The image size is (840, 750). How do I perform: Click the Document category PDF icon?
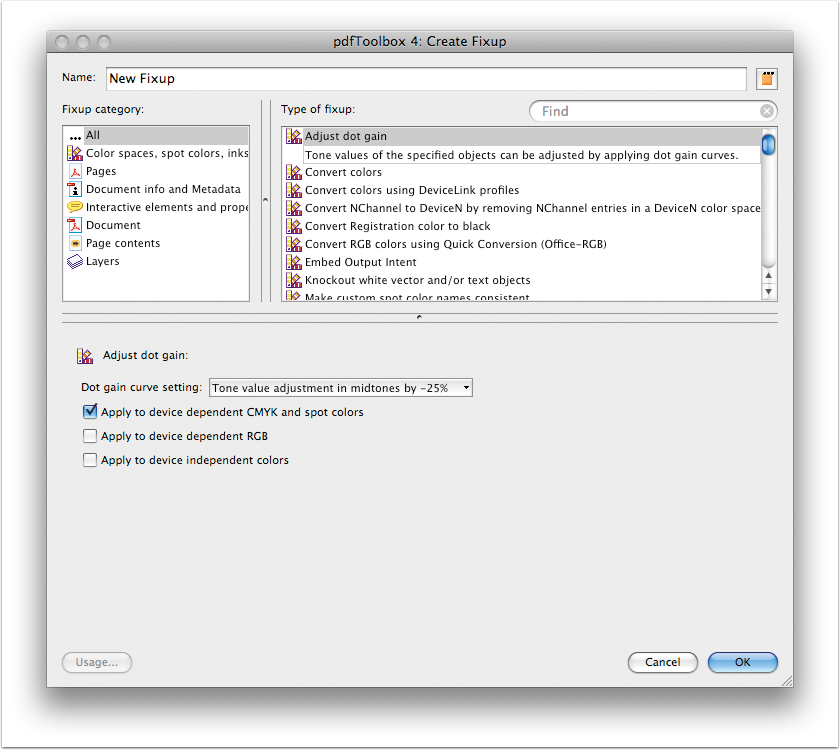[x=75, y=225]
